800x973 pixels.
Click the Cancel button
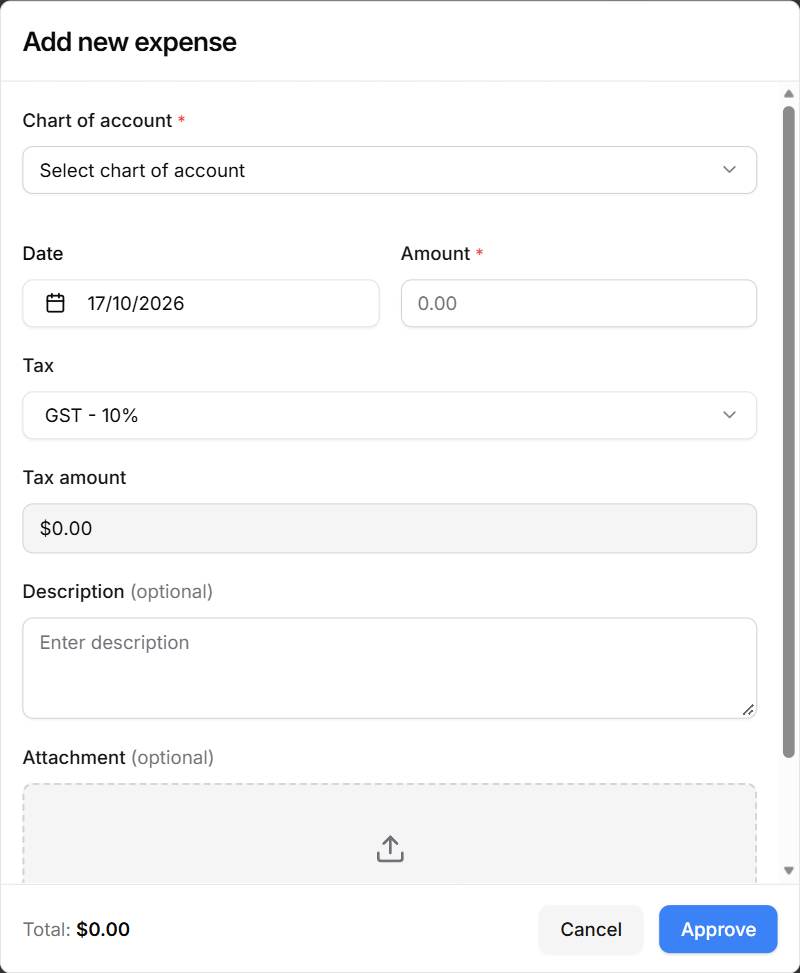coord(591,929)
